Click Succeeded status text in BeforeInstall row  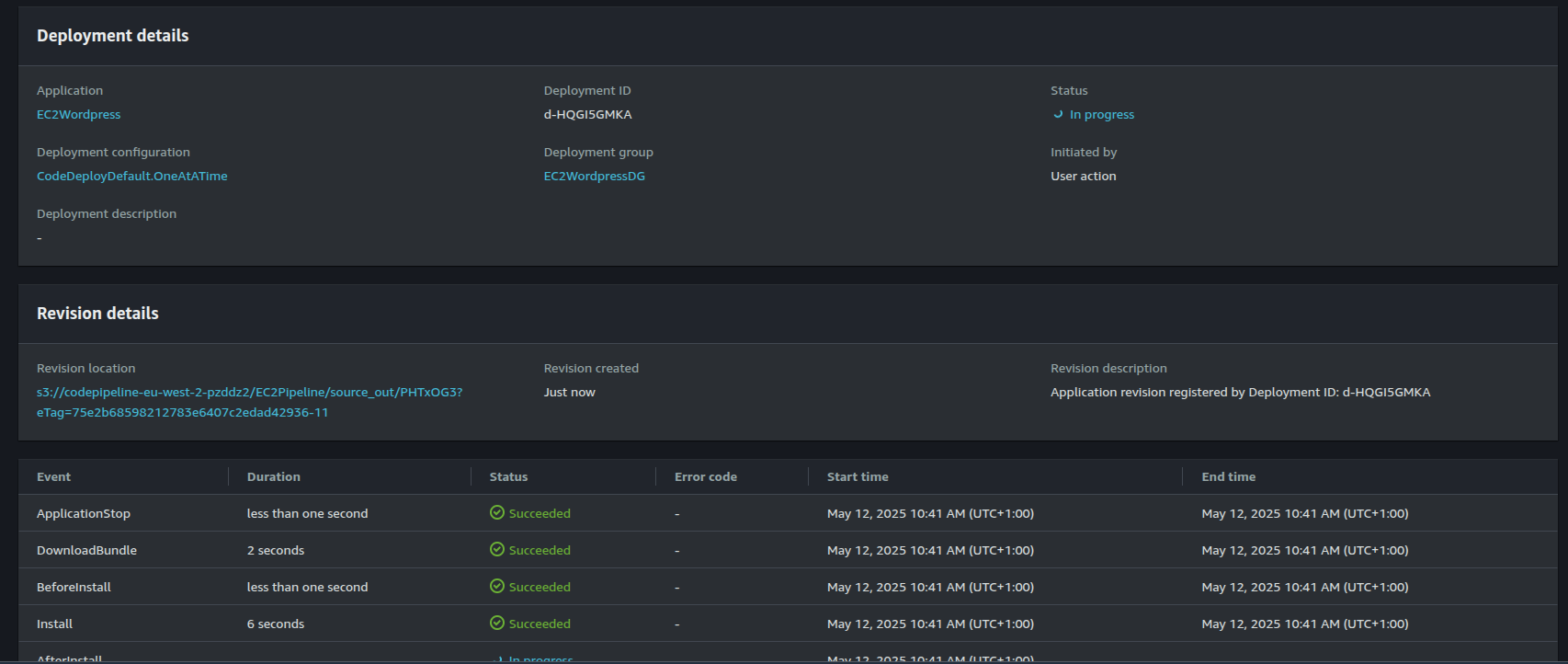pyautogui.click(x=540, y=588)
